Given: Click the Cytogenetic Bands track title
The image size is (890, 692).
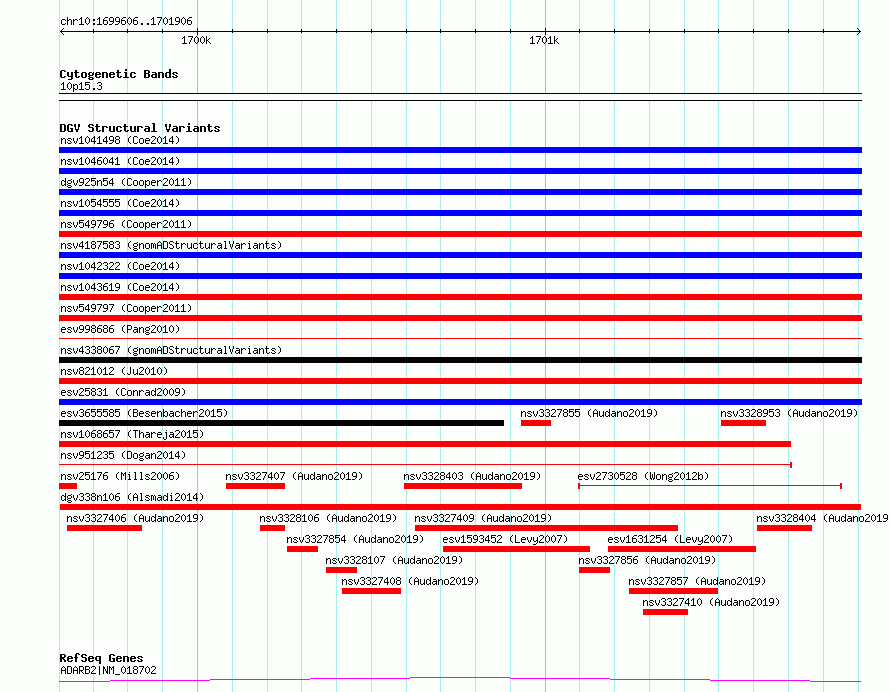Looking at the screenshot, I should click(x=119, y=74).
